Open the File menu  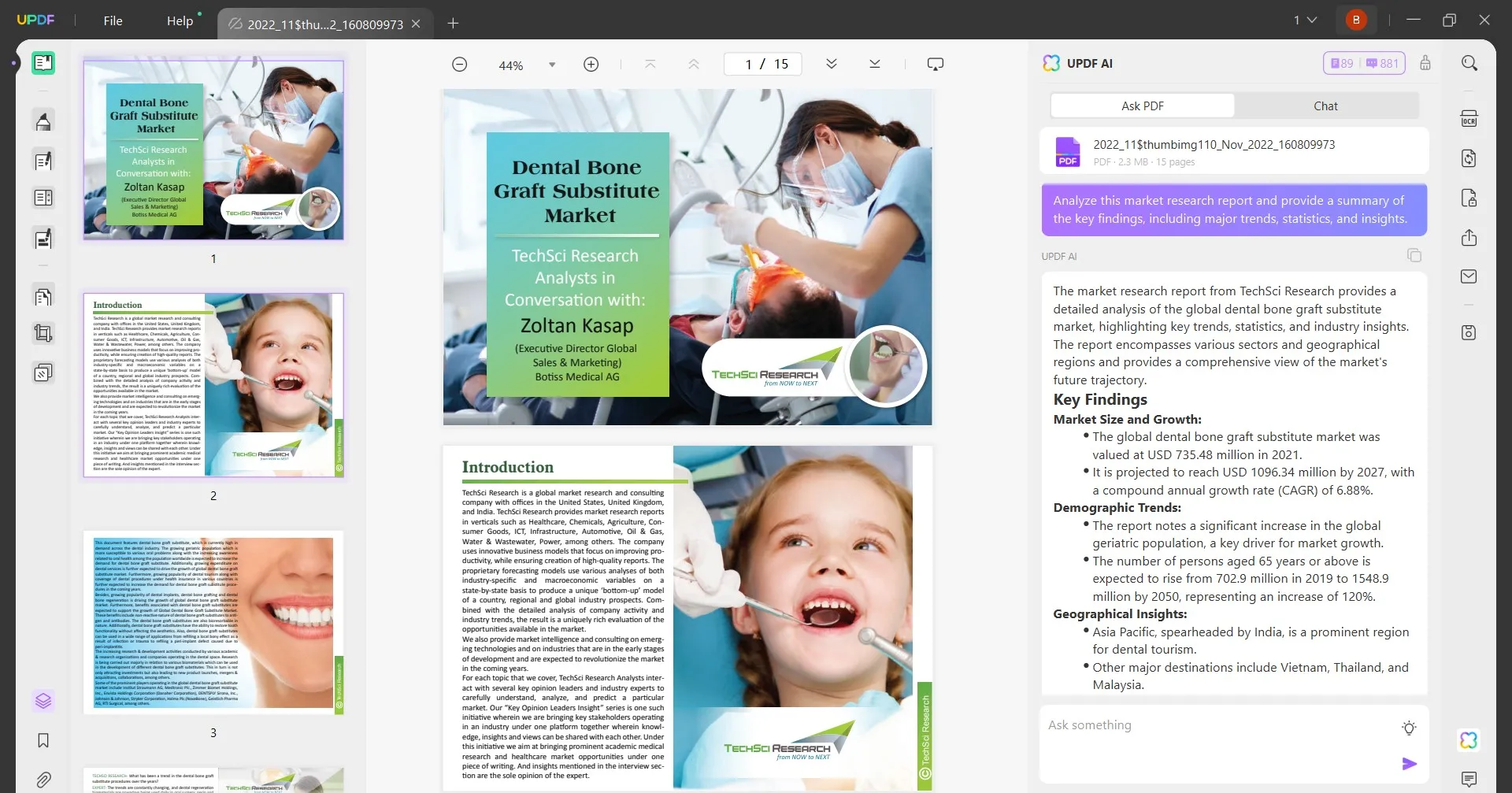pyautogui.click(x=113, y=21)
